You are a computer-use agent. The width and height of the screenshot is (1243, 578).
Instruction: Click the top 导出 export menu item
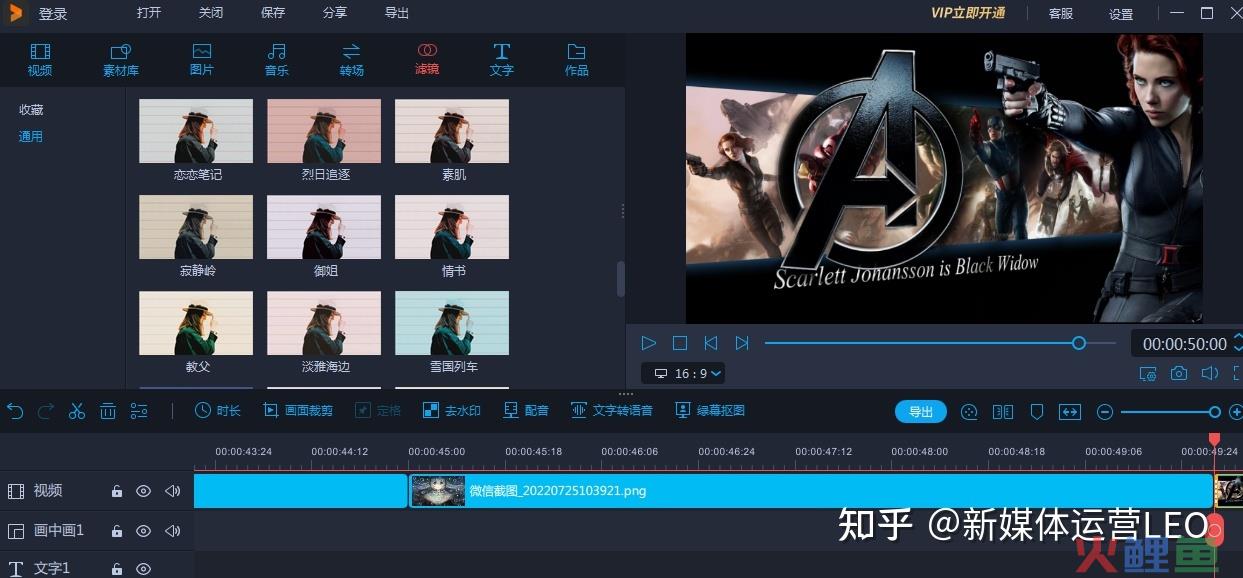coord(397,13)
